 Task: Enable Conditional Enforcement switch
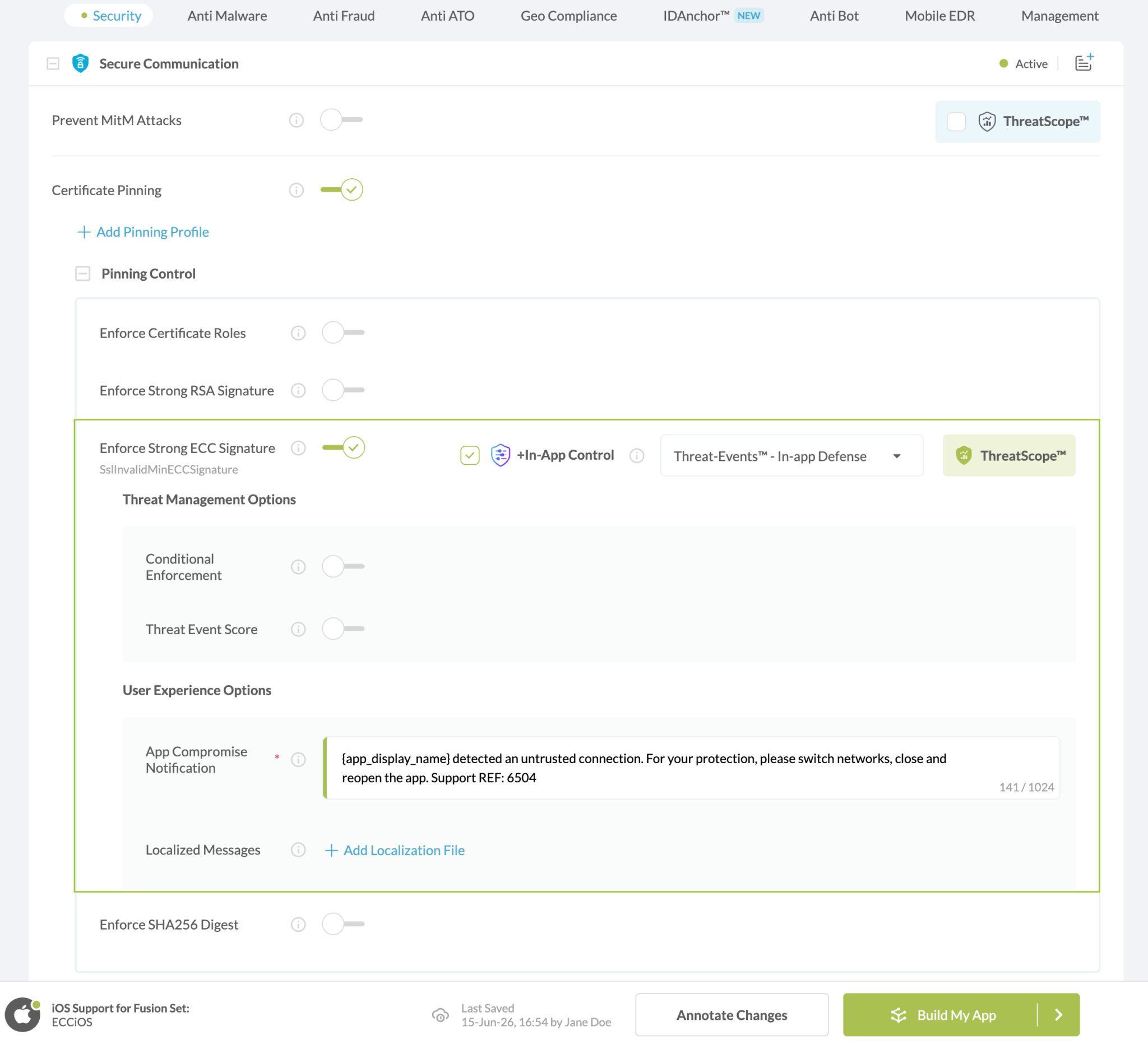point(344,566)
